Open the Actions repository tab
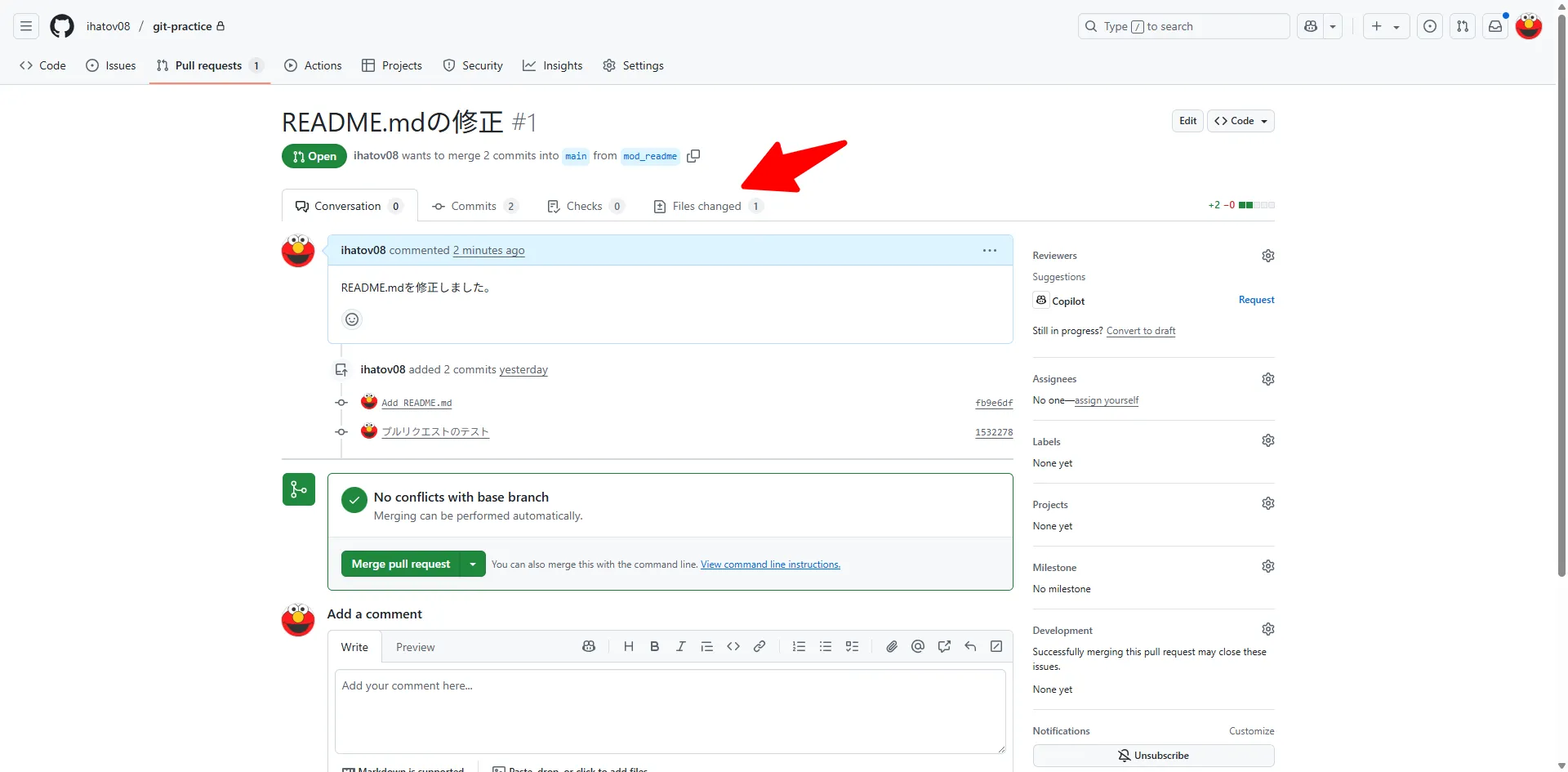1568x772 pixels. [x=313, y=65]
